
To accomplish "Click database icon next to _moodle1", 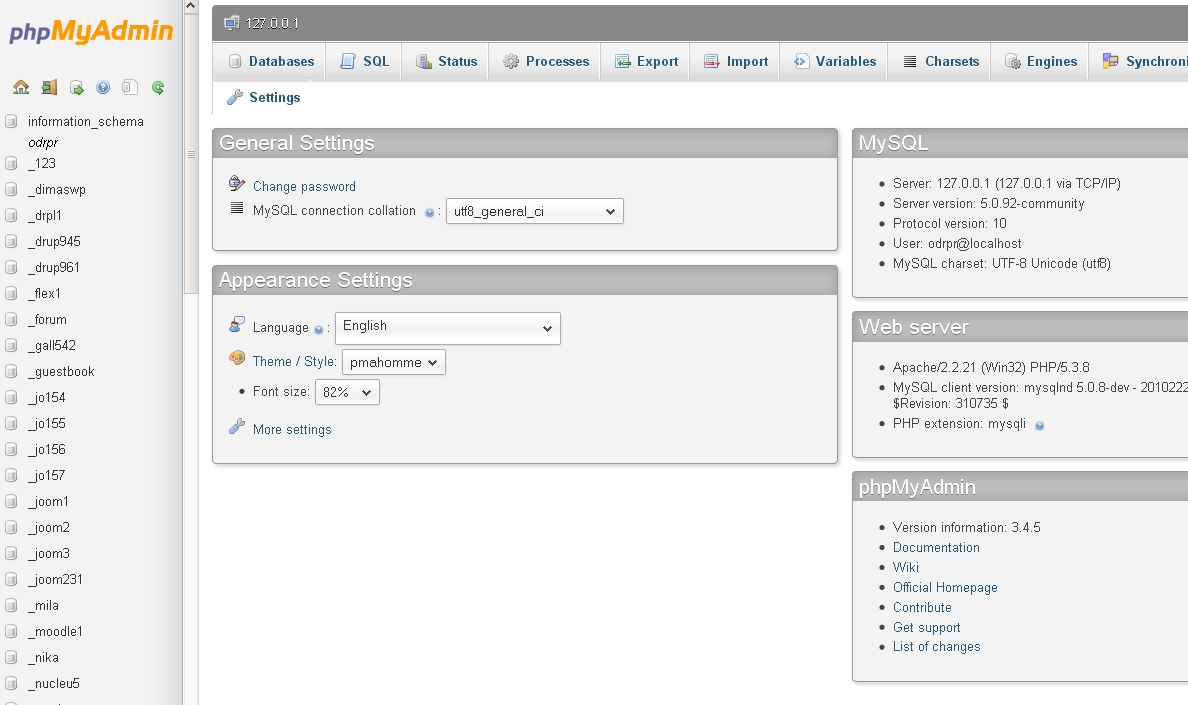I will 11,632.
